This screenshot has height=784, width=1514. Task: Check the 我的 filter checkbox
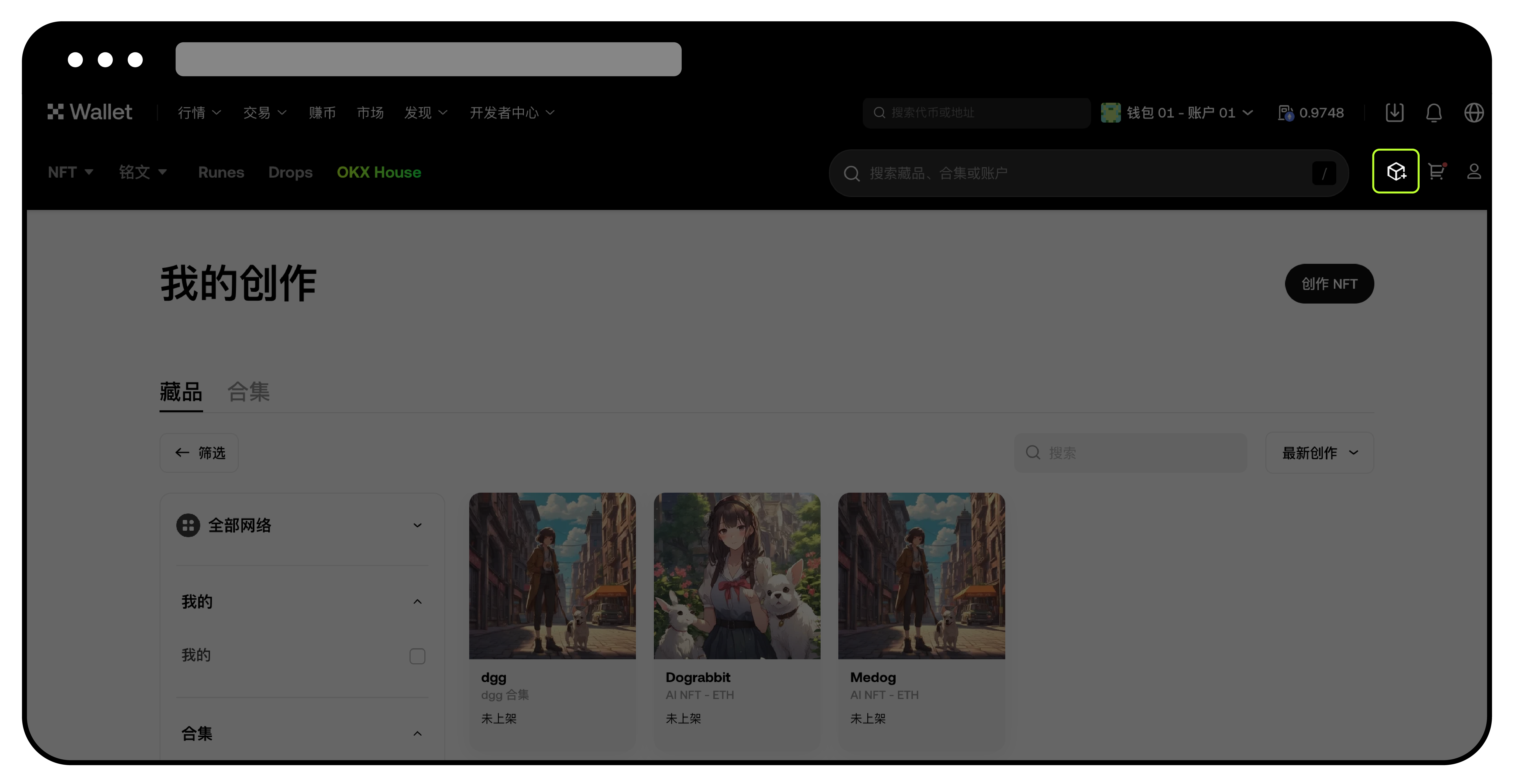(417, 656)
